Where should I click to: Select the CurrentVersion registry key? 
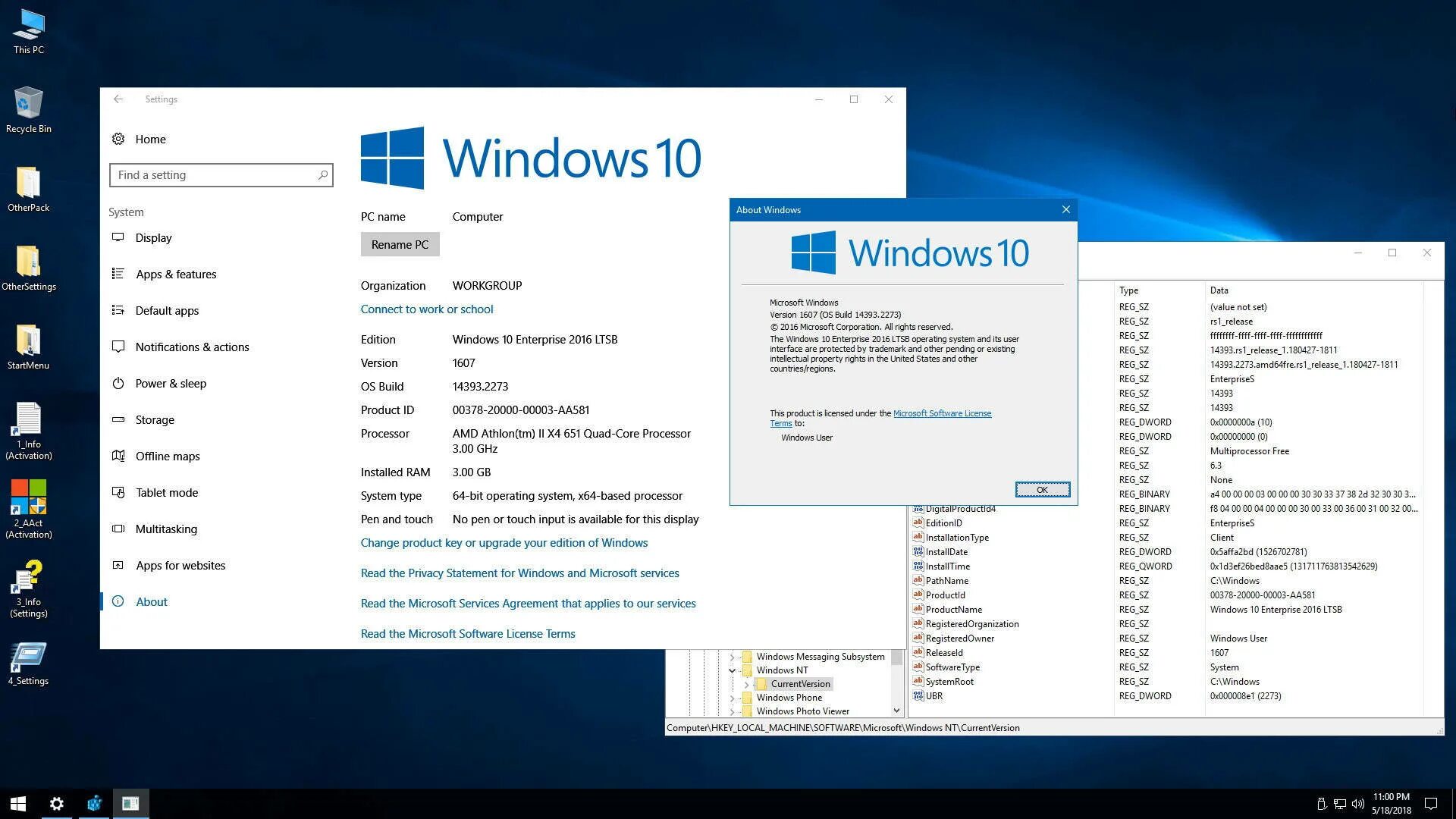(800, 684)
